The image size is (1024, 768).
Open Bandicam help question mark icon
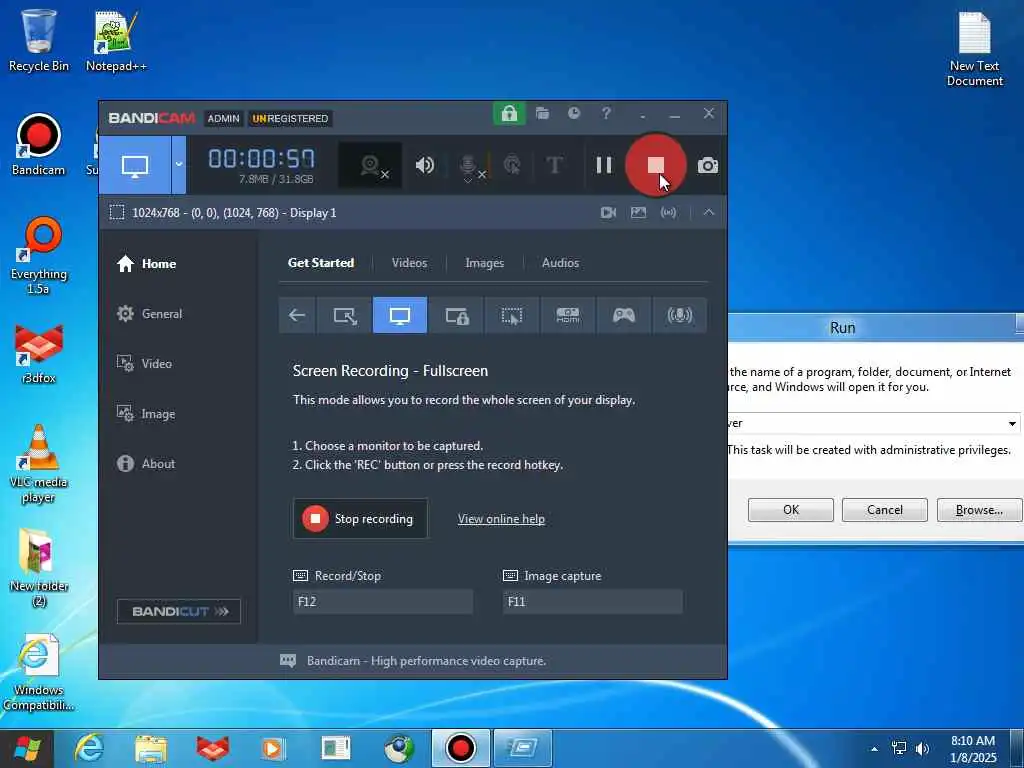606,113
